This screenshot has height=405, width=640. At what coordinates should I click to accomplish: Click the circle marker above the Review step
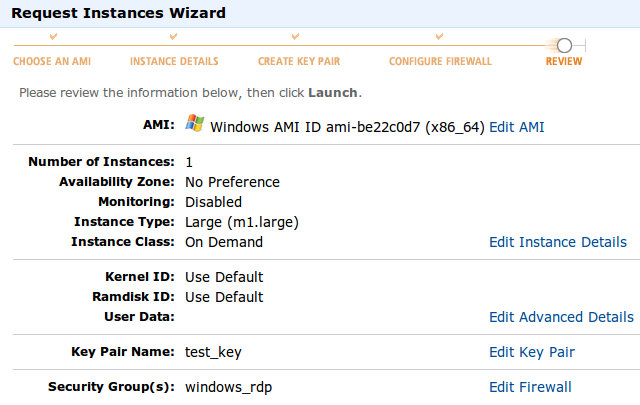coord(564,45)
